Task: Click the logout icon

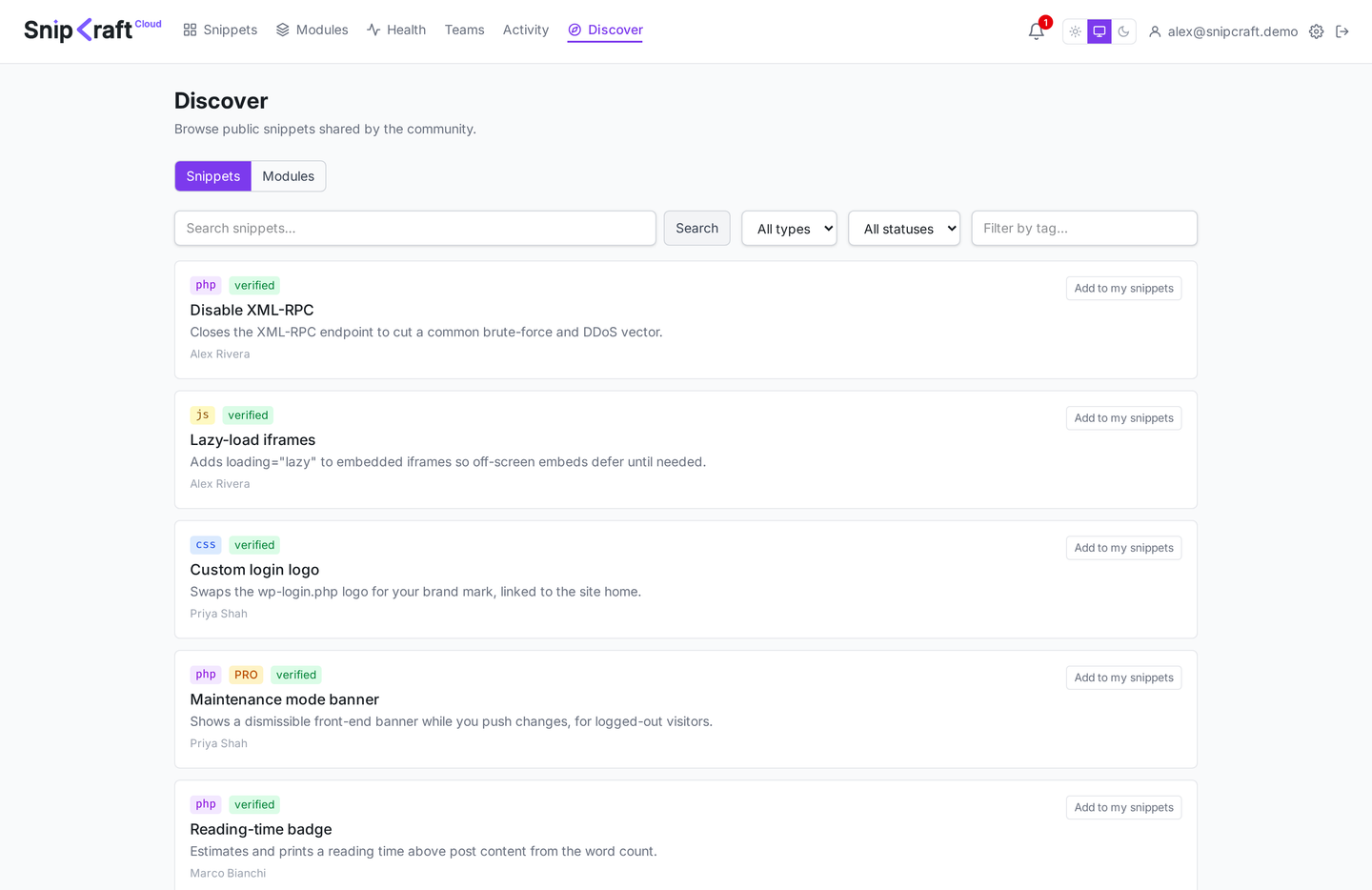Action: coord(1342,31)
